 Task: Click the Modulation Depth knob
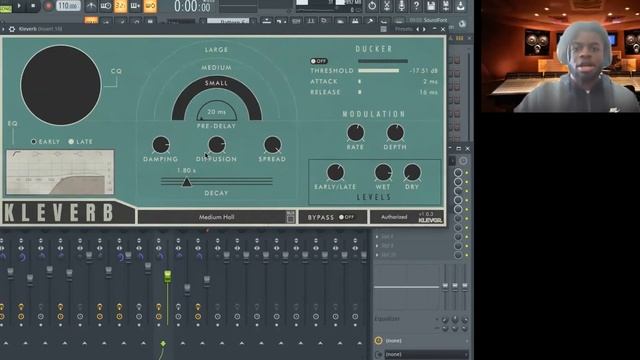[x=395, y=133]
